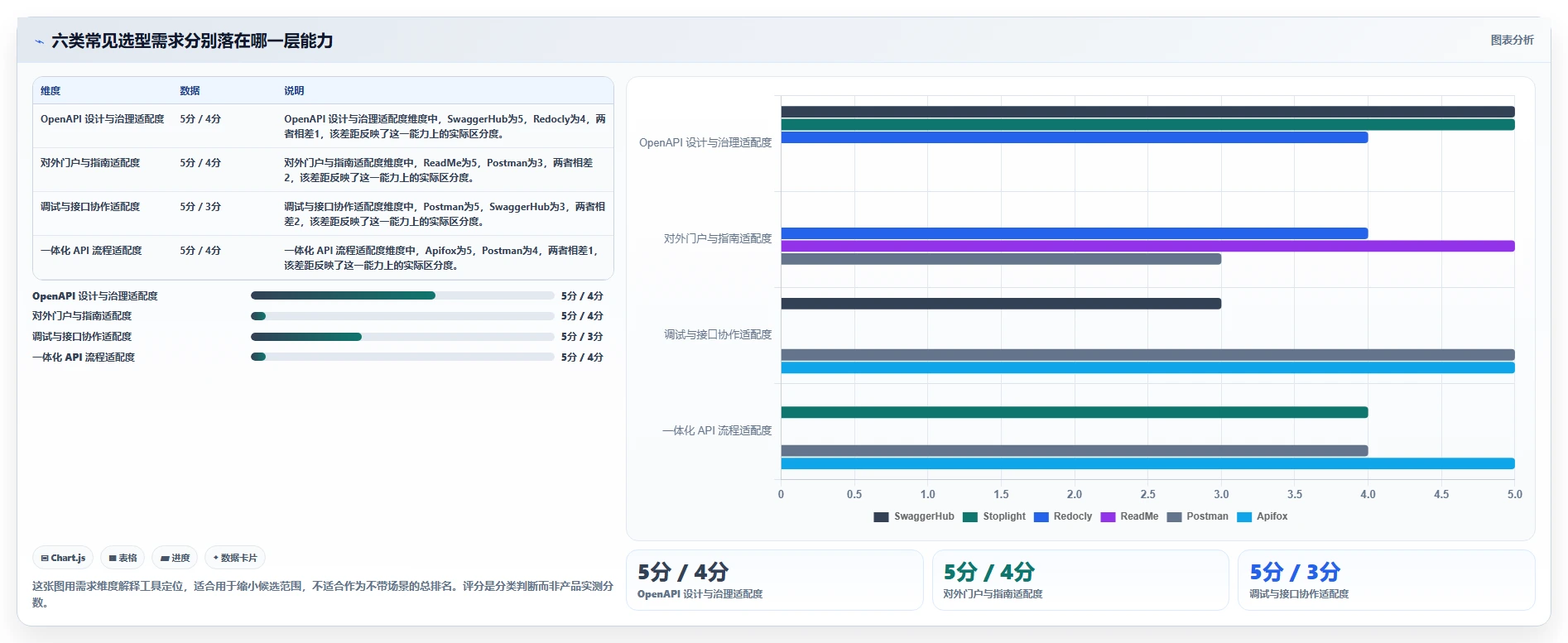1568x643 pixels.
Task: Toggle the Stoplight series in the chart legend
Action: pyautogui.click(x=994, y=516)
